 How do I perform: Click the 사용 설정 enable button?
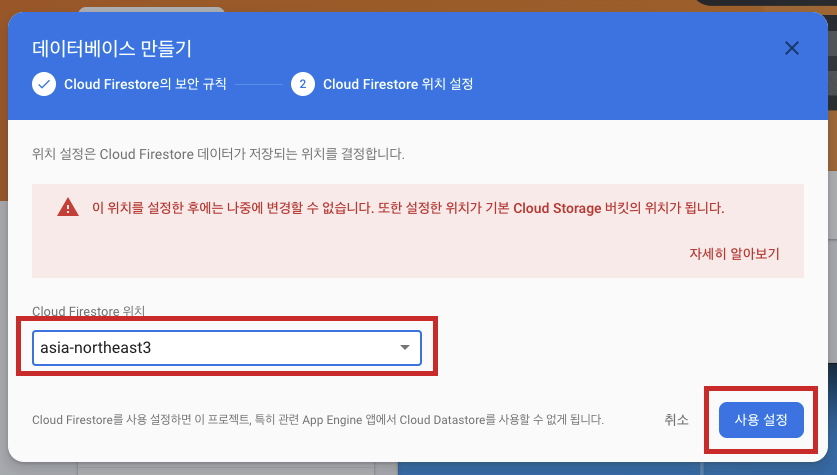coord(761,420)
